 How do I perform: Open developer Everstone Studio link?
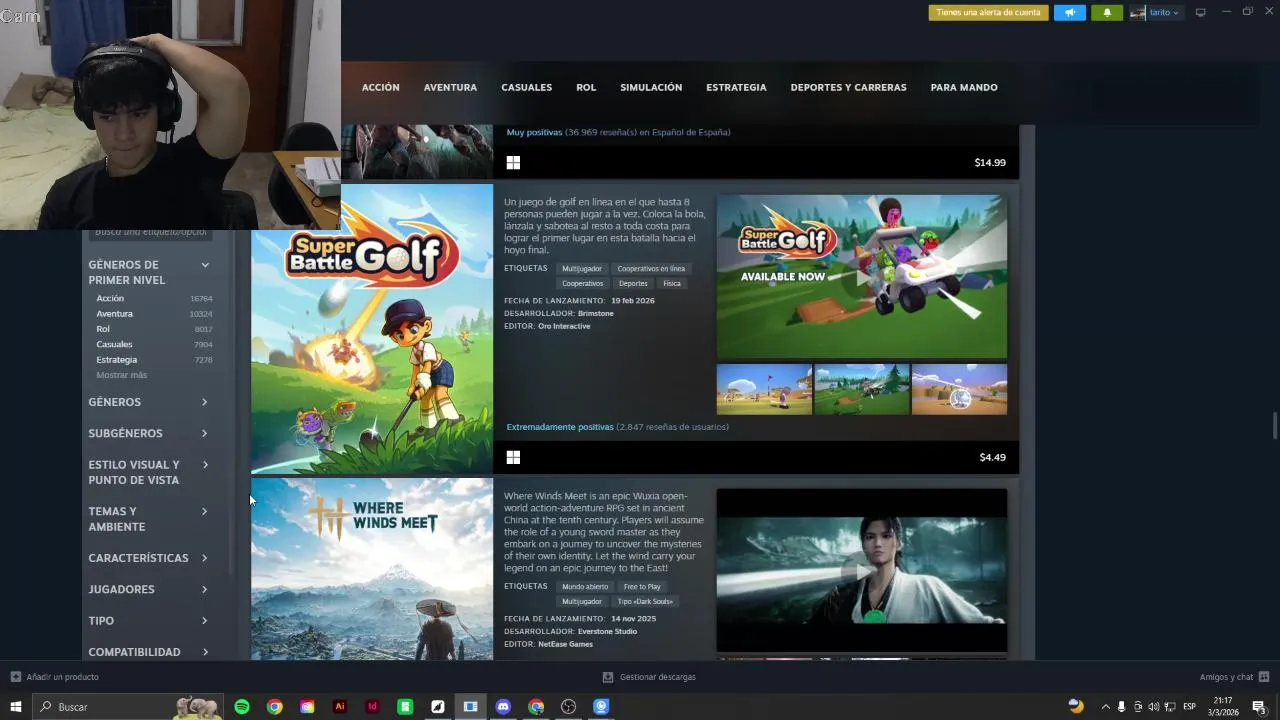(607, 631)
